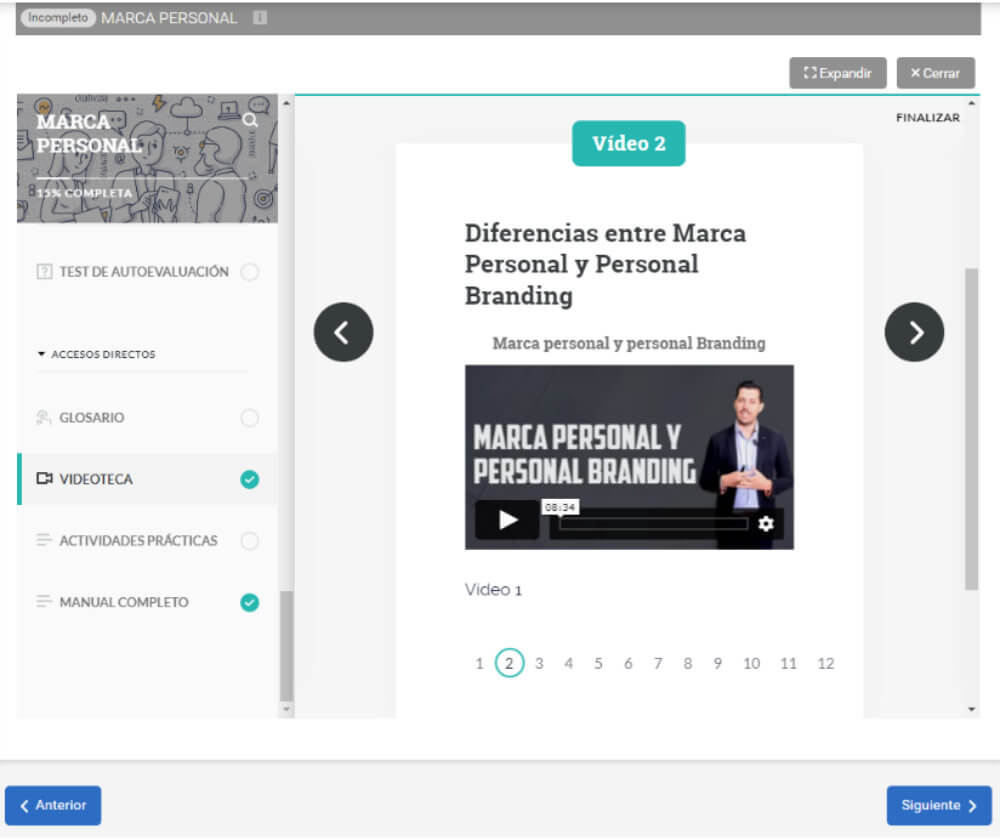Advance to next slide with right arrow

tap(914, 332)
